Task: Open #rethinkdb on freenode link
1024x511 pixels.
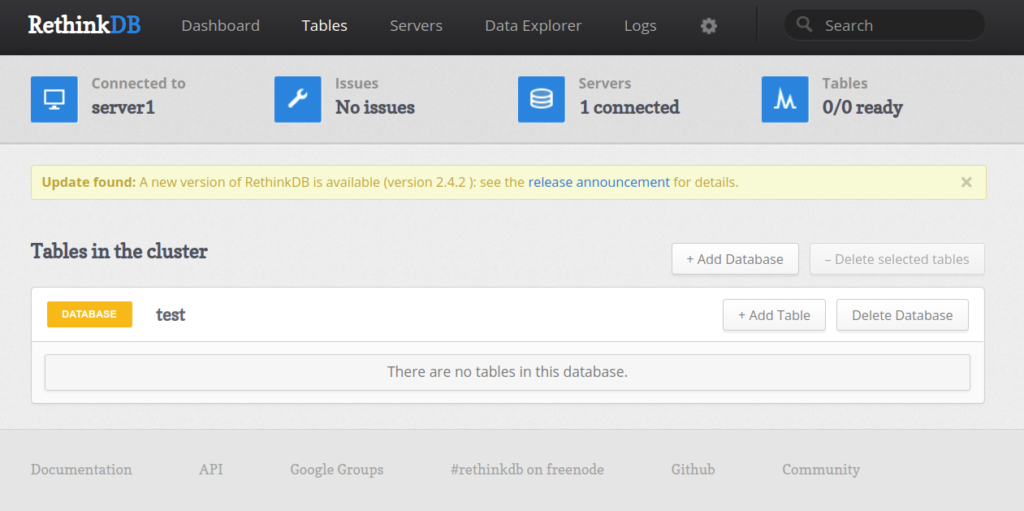Action: pos(527,470)
